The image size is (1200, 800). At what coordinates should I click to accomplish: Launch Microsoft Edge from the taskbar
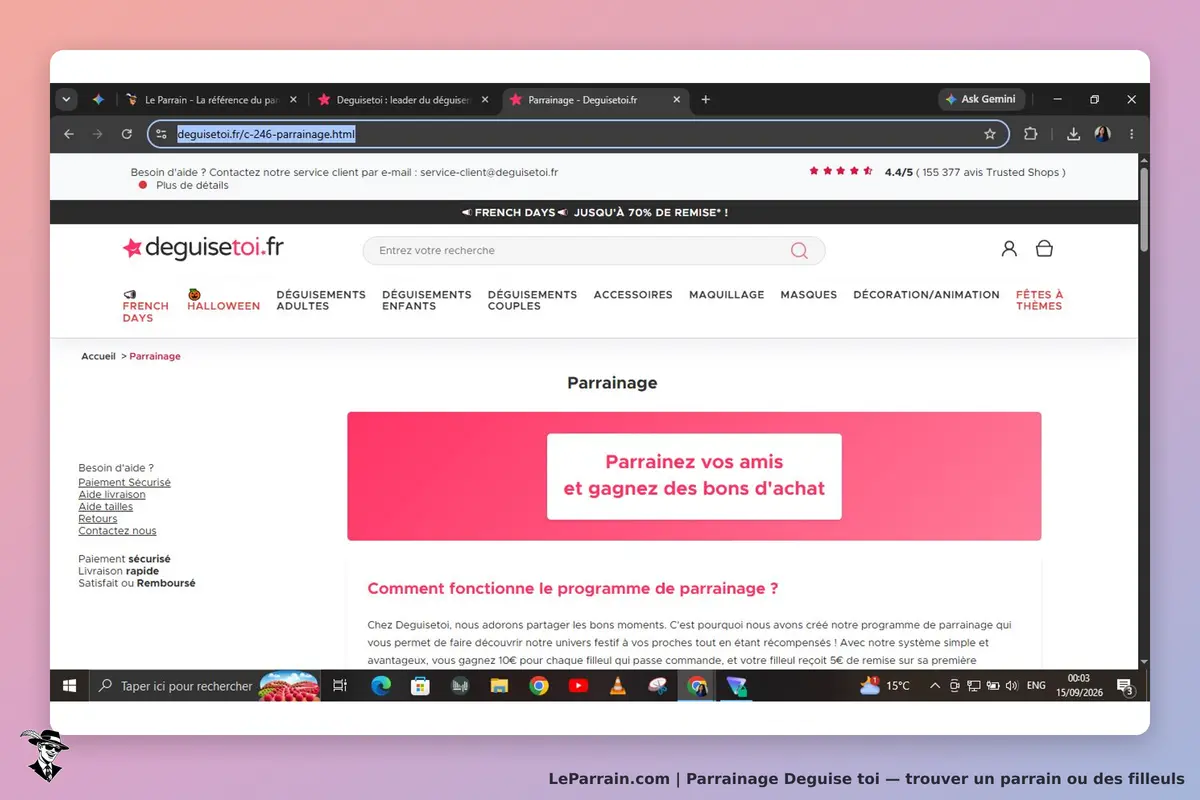click(x=381, y=686)
